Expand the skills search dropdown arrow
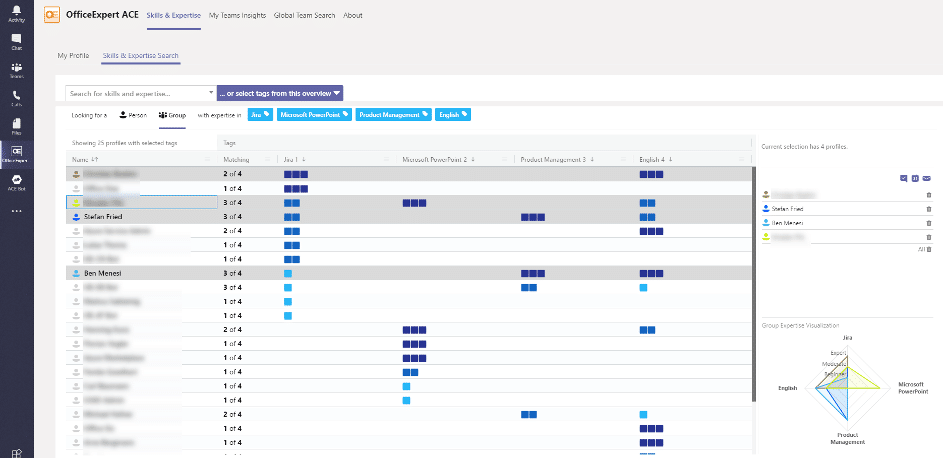This screenshot has width=943, height=458. pyautogui.click(x=210, y=93)
